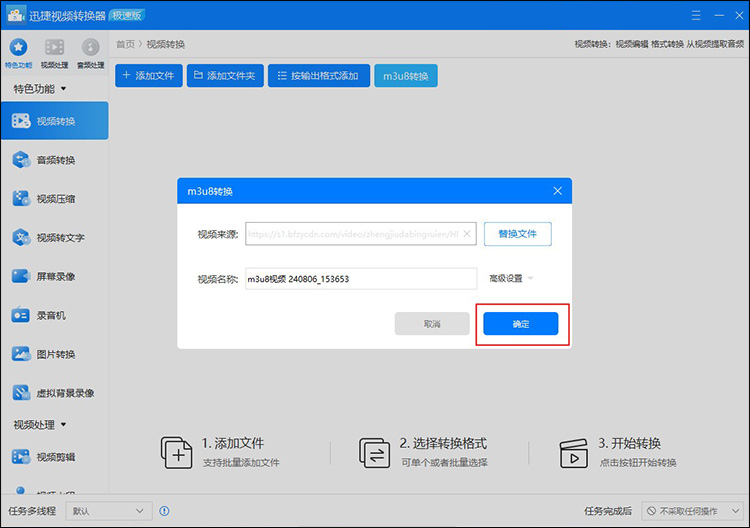Select 视频转换 in the sidebar
The height and width of the screenshot is (528, 750).
click(x=55, y=121)
